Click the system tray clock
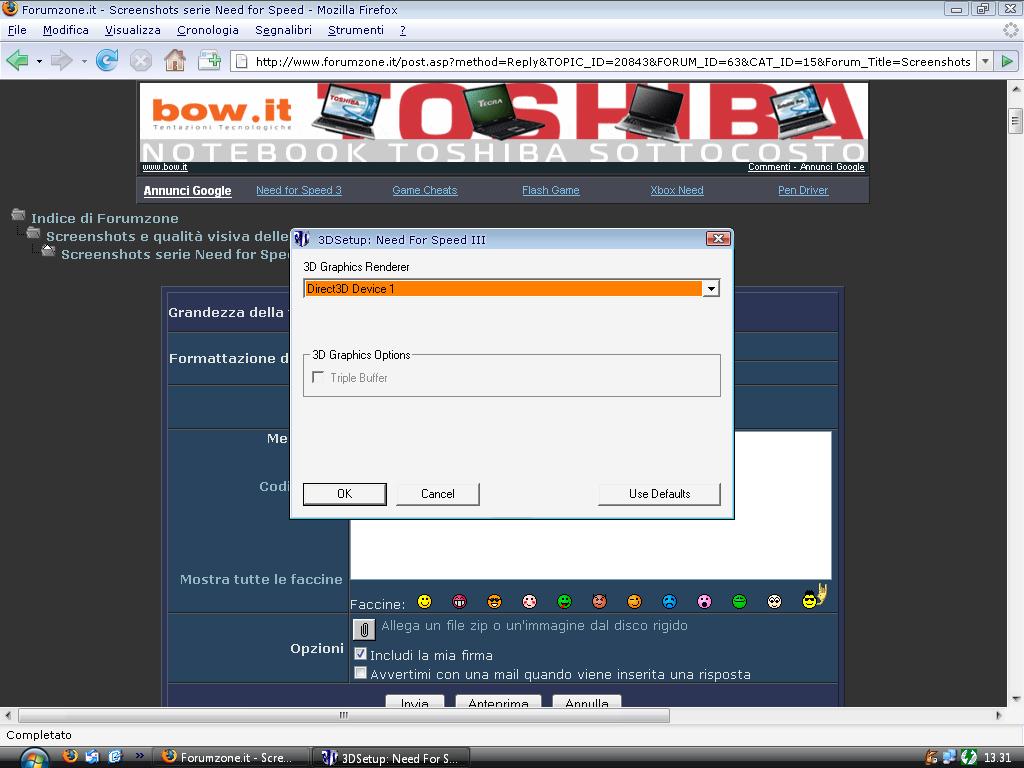 [997, 758]
